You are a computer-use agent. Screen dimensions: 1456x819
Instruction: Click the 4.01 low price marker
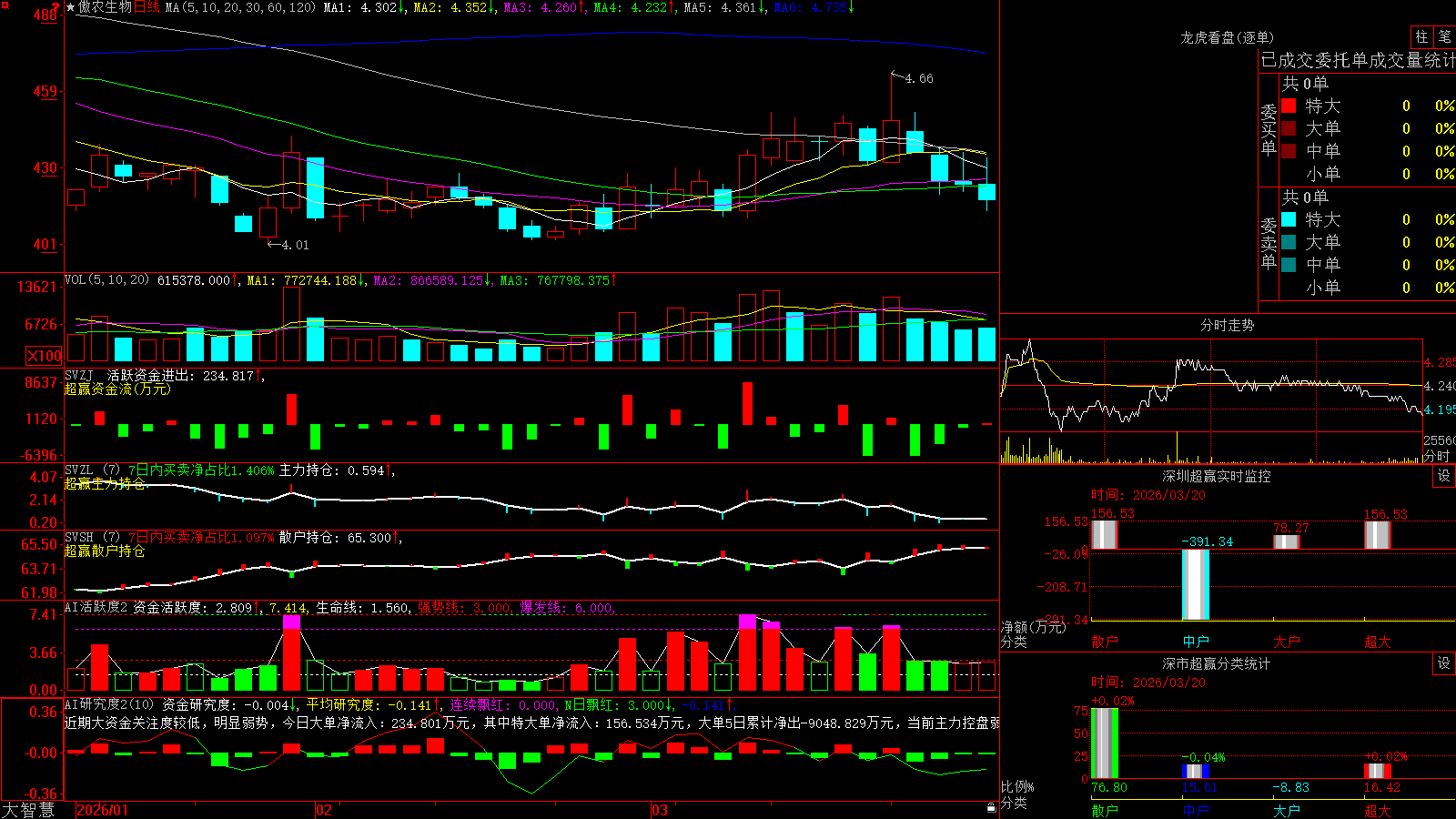point(296,245)
